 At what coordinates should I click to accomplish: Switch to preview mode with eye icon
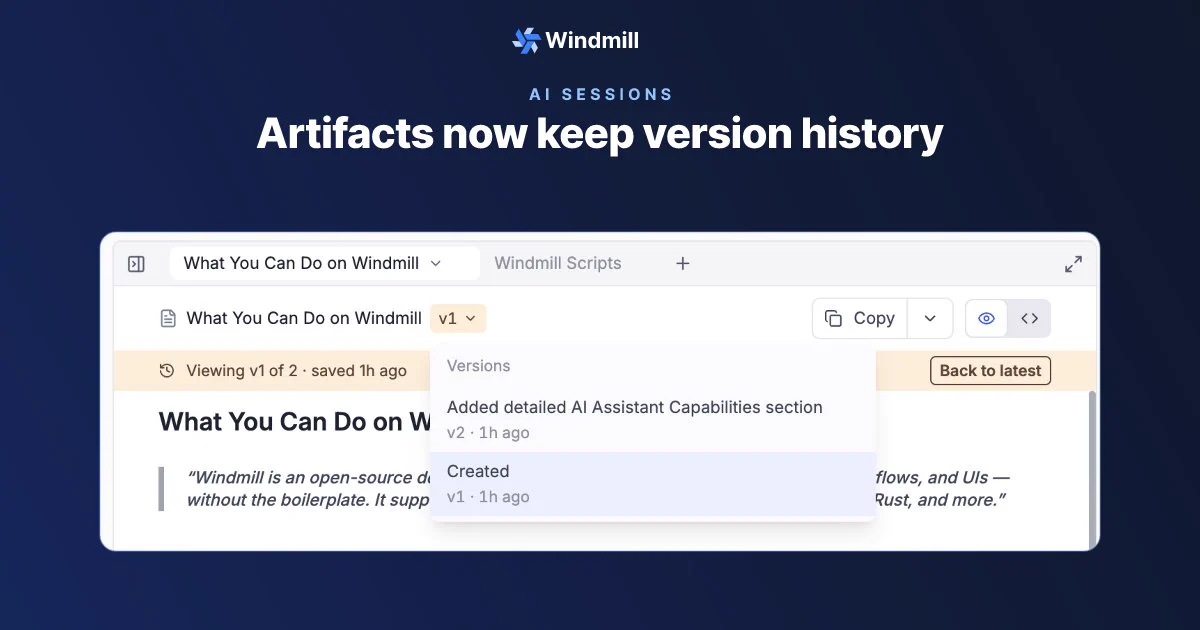click(x=987, y=318)
